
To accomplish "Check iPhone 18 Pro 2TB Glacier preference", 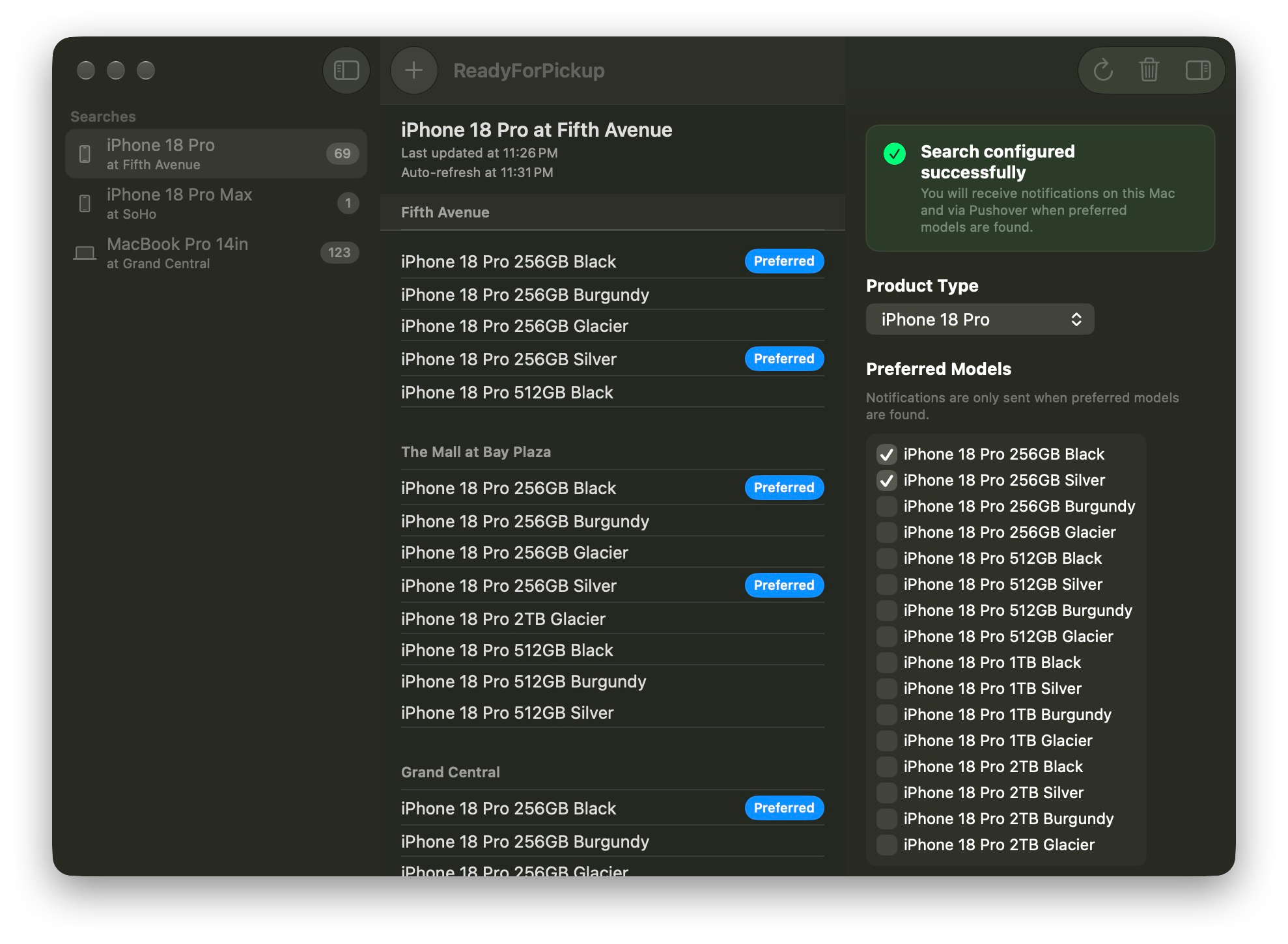I will tap(886, 844).
